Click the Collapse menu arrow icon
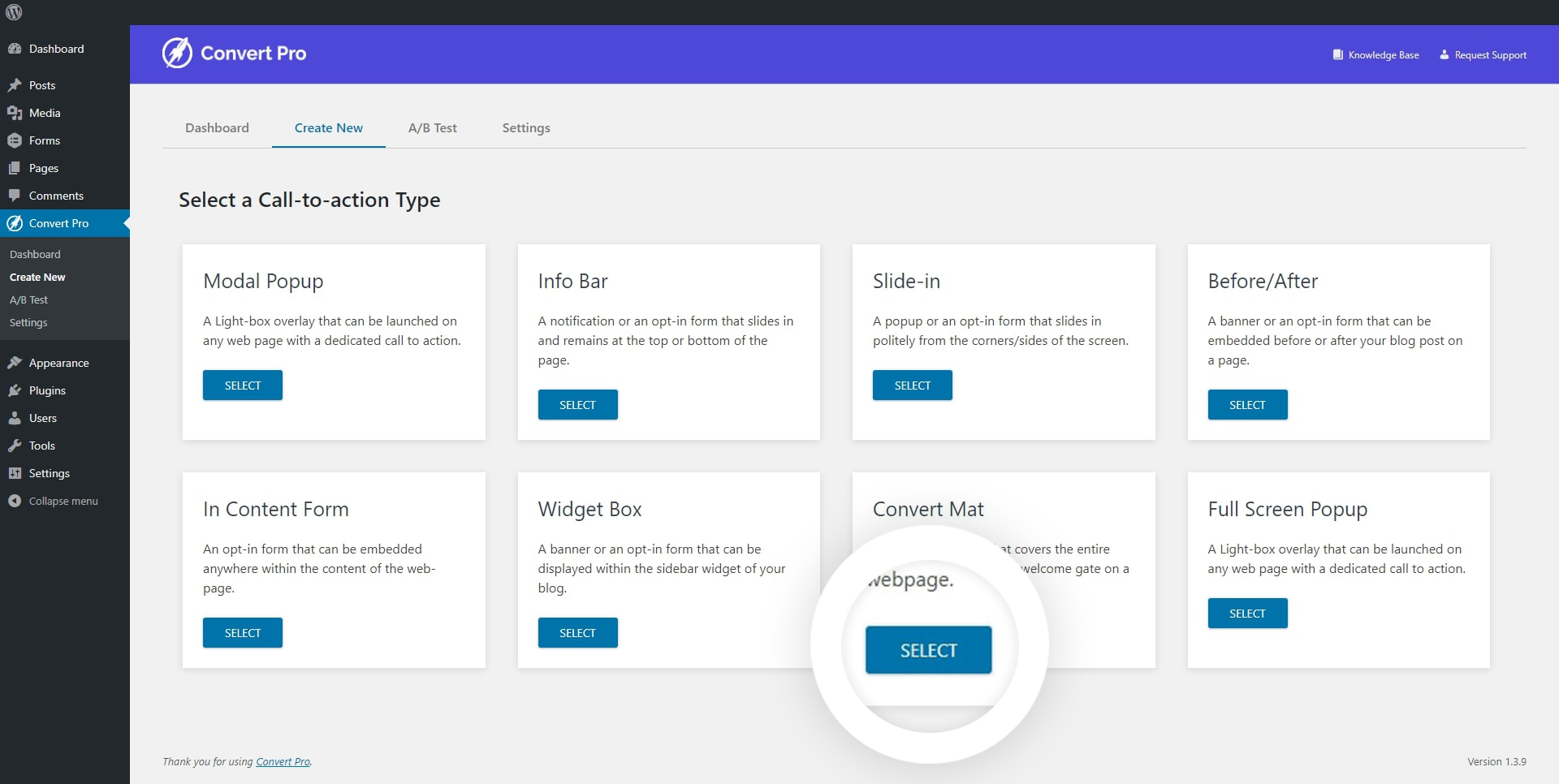 (x=15, y=501)
